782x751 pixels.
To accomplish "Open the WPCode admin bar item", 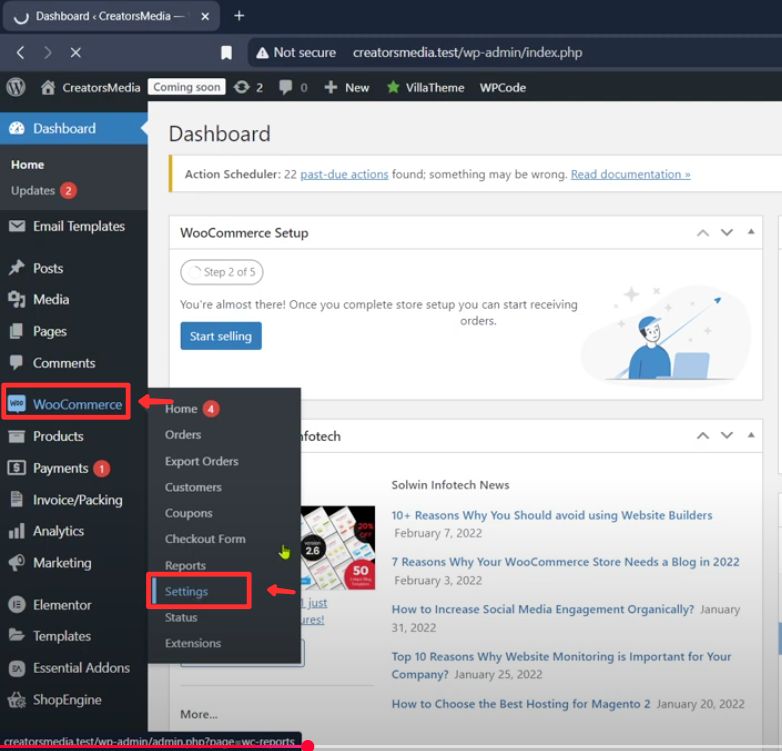I will tap(503, 88).
